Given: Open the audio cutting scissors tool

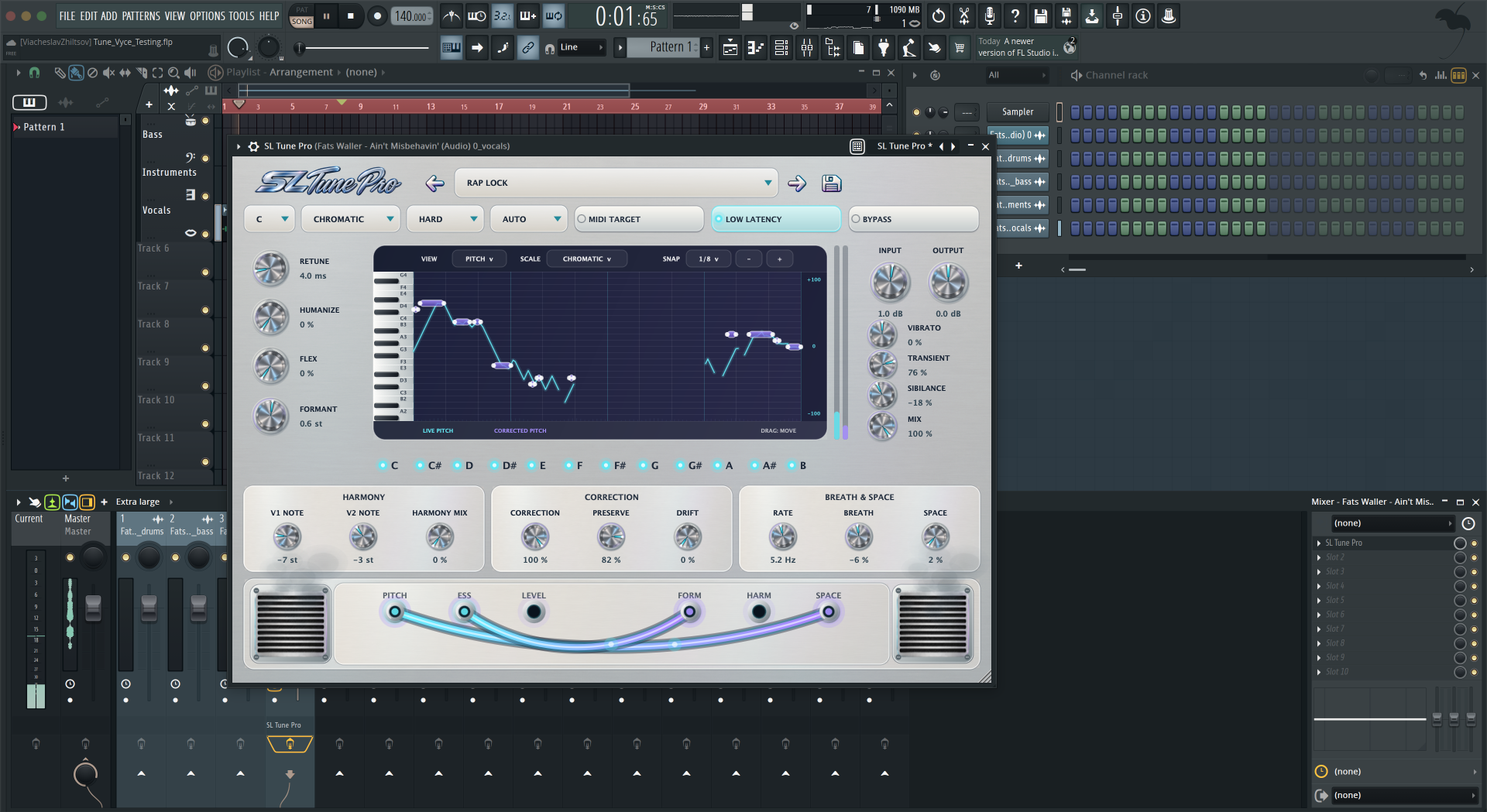Looking at the screenshot, I should coord(964,15).
